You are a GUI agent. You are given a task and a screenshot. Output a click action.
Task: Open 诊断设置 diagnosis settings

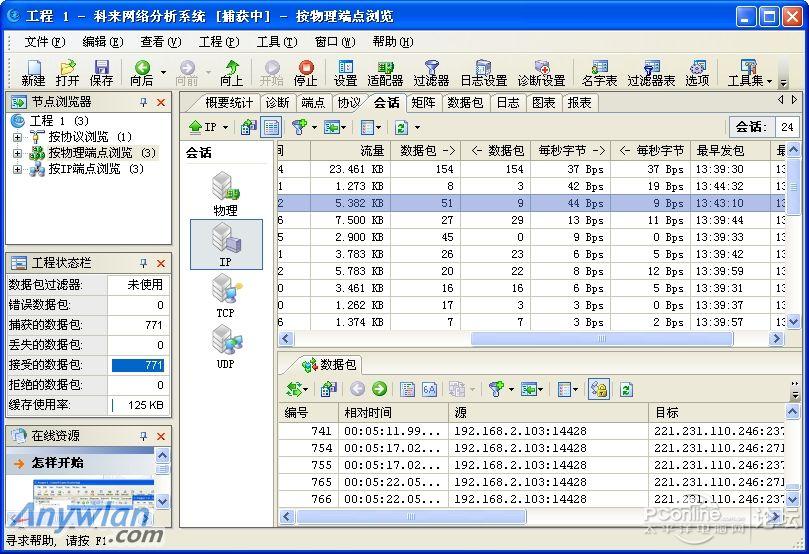(x=541, y=73)
